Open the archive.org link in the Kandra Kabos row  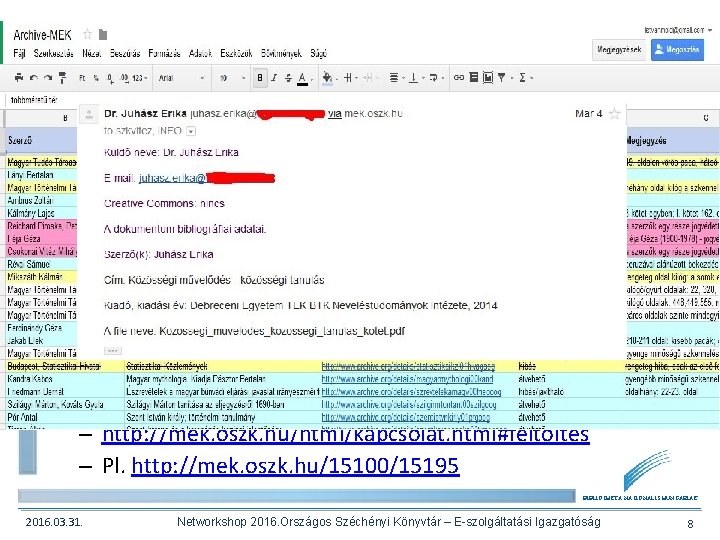tap(407, 379)
